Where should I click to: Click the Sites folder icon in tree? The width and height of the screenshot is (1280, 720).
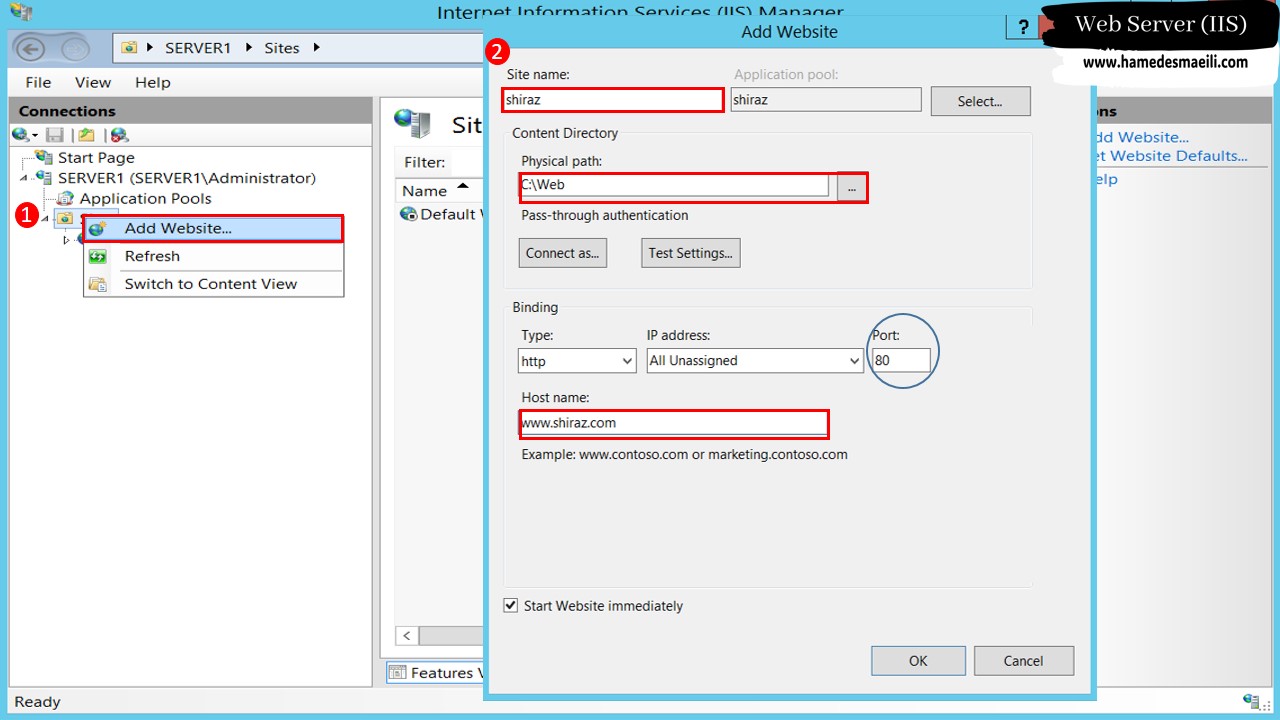(64, 218)
